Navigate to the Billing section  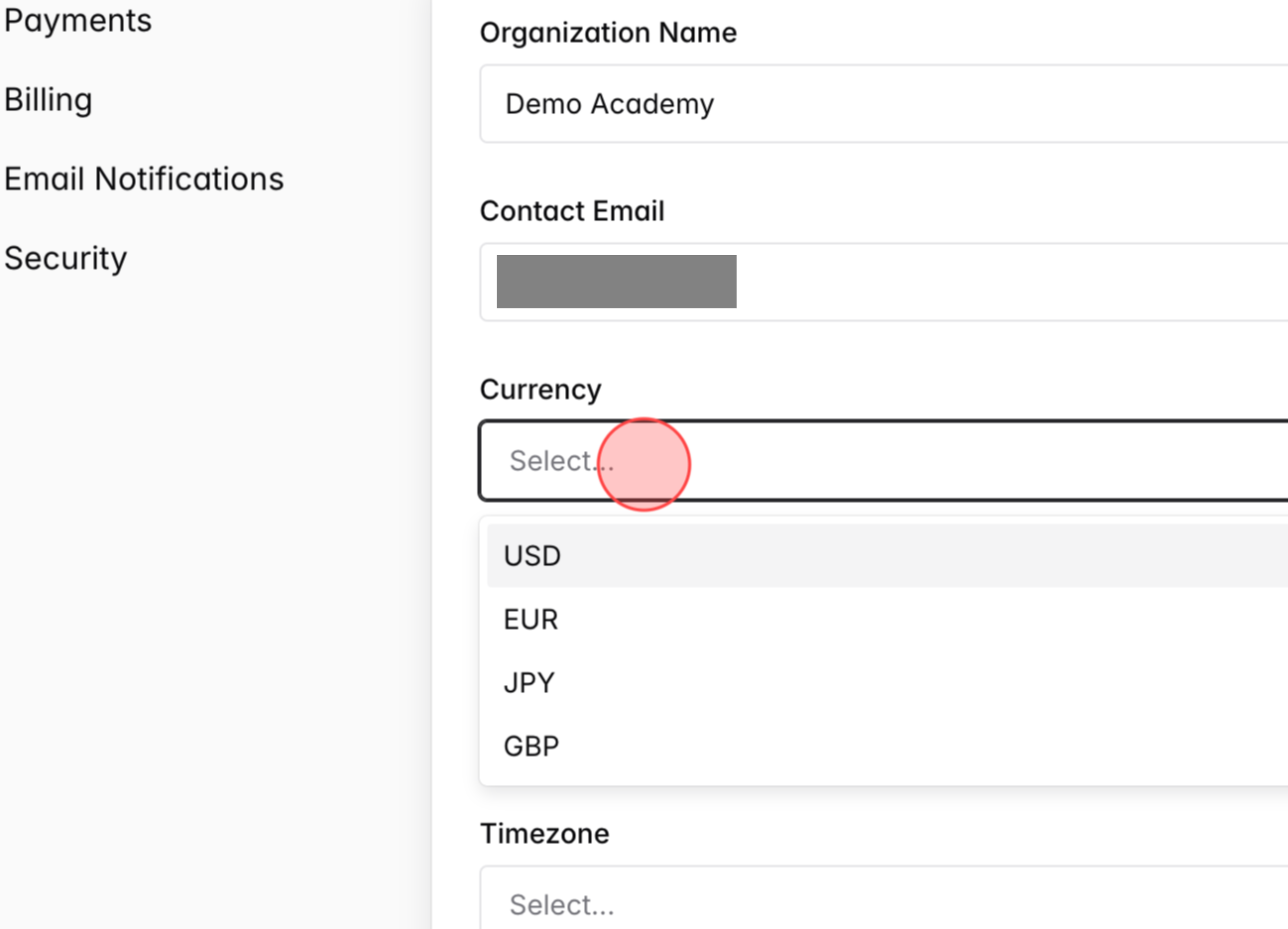(x=48, y=99)
